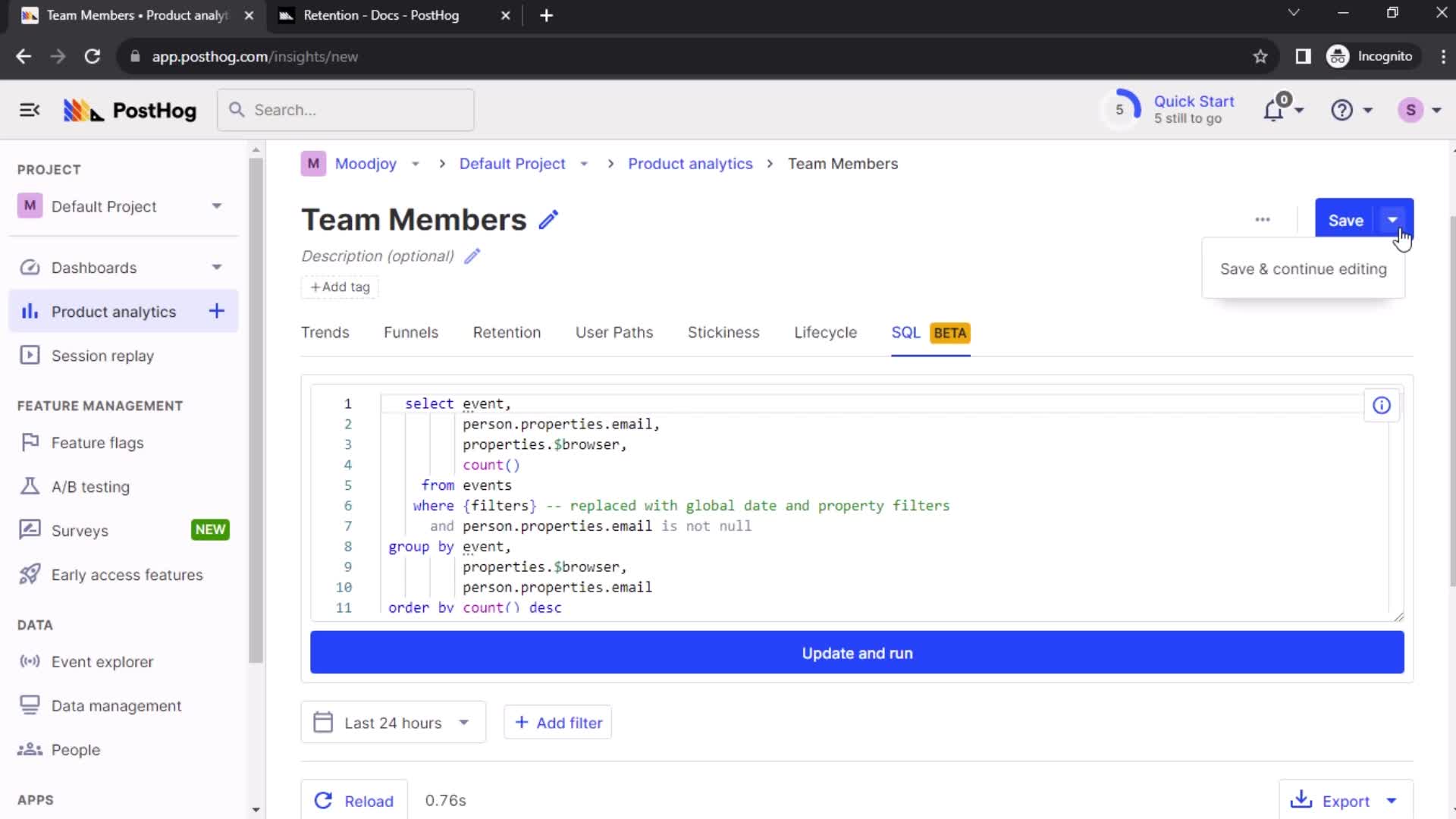Click the description edit pencil icon
Screen dimensions: 1456x819
(x=473, y=256)
